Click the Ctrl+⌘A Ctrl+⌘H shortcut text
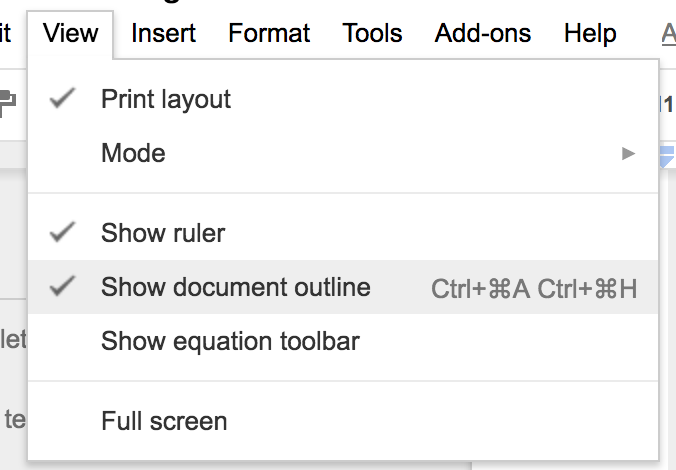Viewport: 676px width, 470px height. point(534,288)
